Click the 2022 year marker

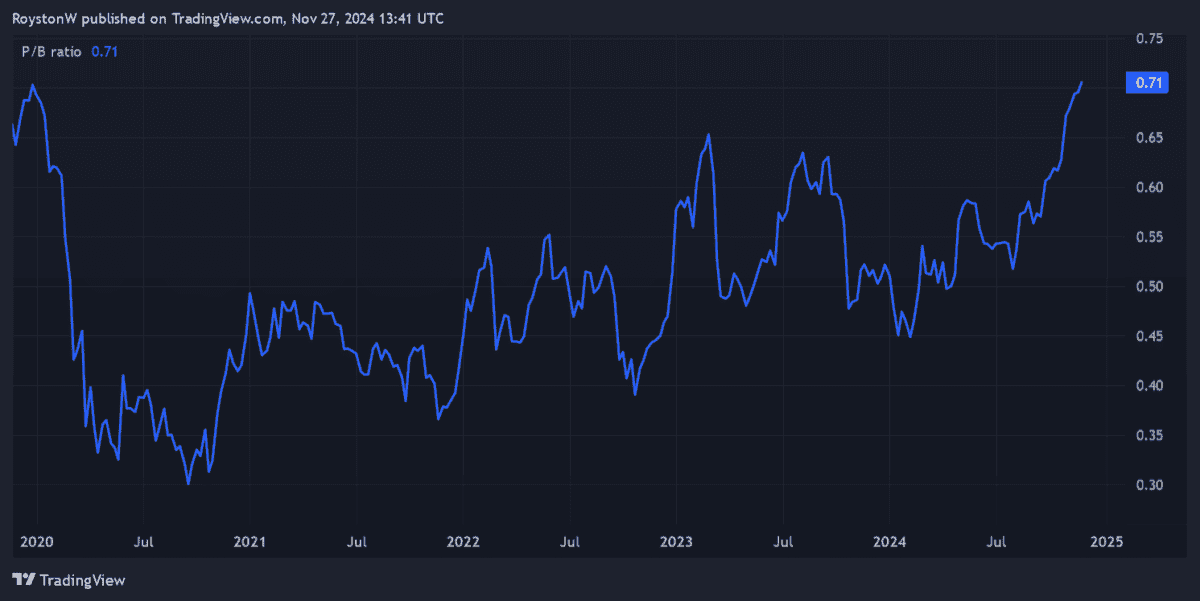coord(463,542)
